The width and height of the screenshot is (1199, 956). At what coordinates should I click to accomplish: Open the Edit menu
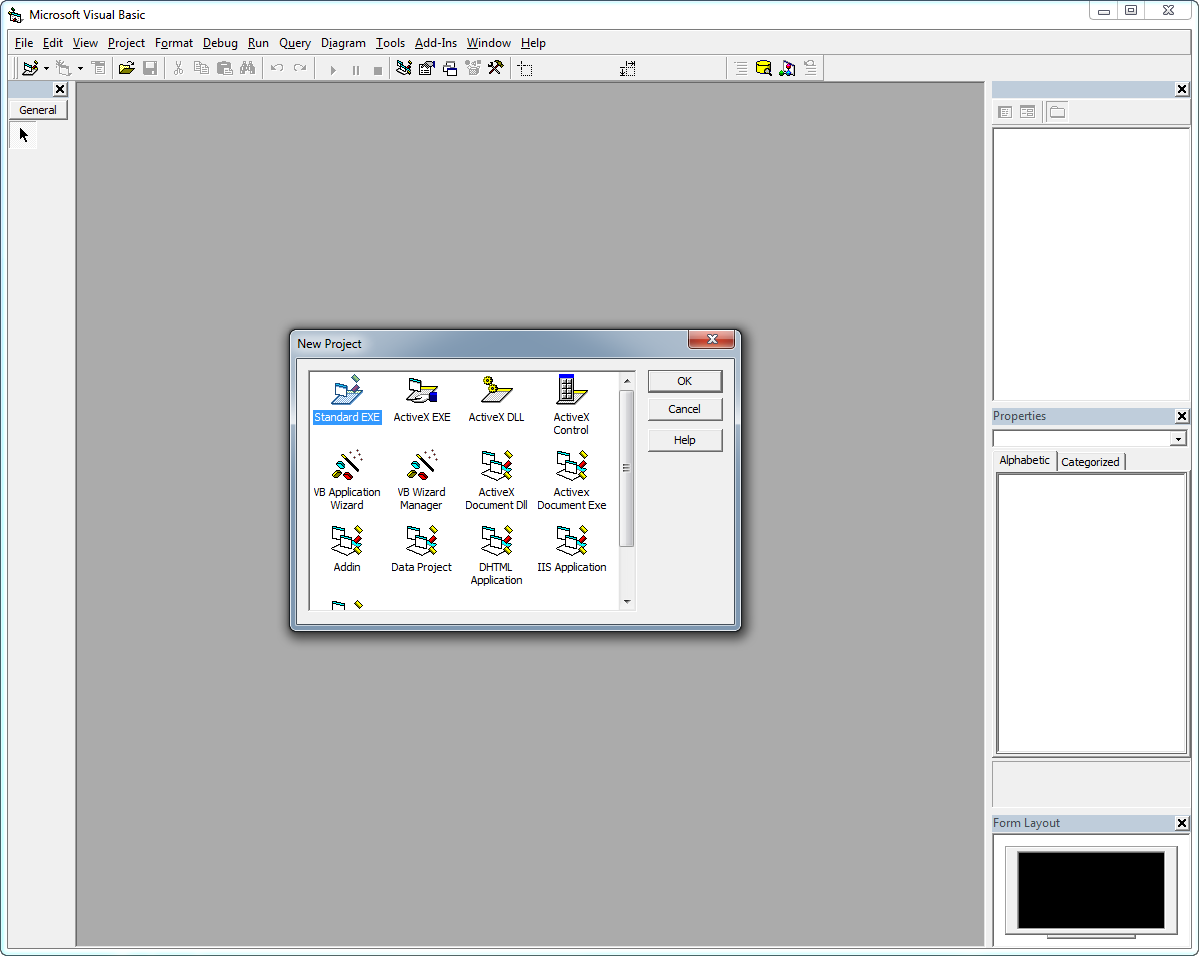[53, 43]
